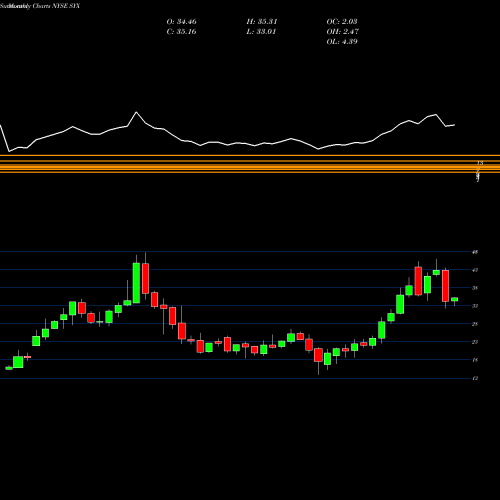Click the latest small green candle at chart end
Viewport: 500px width, 500px height.
pyautogui.click(x=455, y=299)
